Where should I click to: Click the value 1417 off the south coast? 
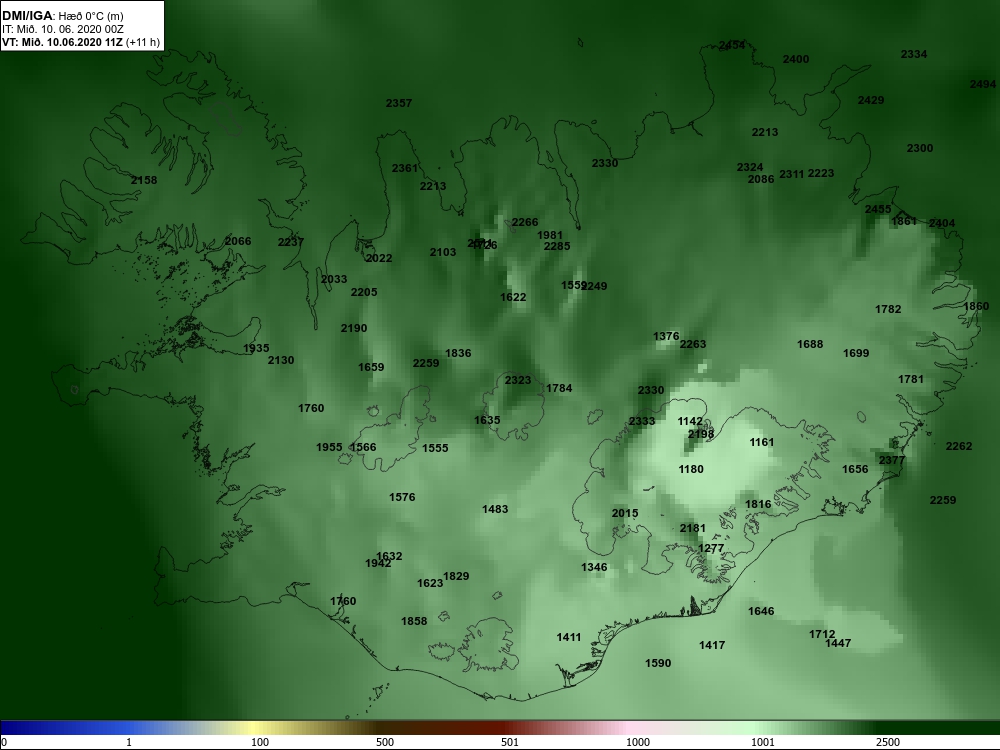pos(712,645)
